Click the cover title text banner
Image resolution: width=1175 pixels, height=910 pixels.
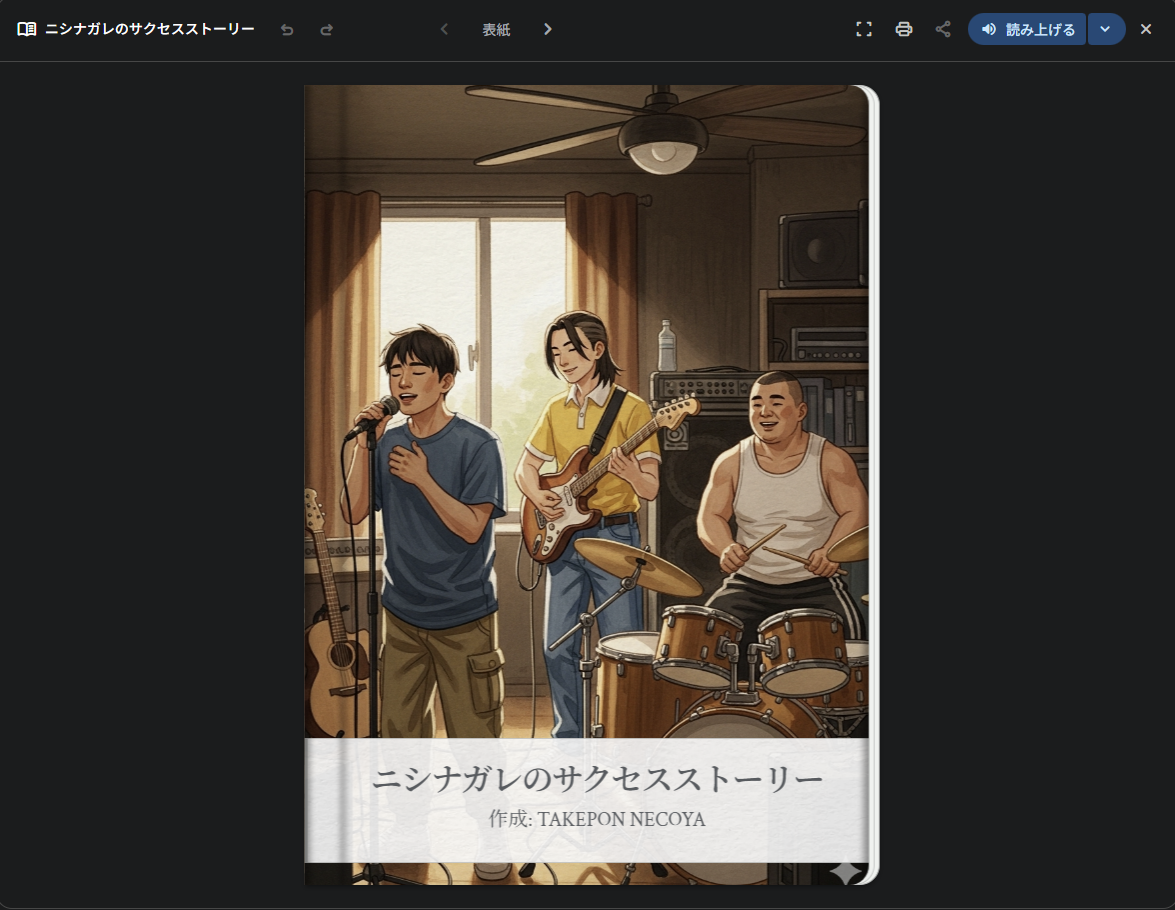(x=597, y=779)
